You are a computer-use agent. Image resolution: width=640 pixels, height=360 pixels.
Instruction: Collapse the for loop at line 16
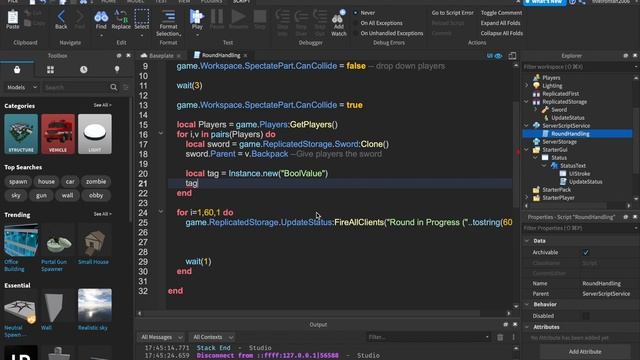coord(160,133)
